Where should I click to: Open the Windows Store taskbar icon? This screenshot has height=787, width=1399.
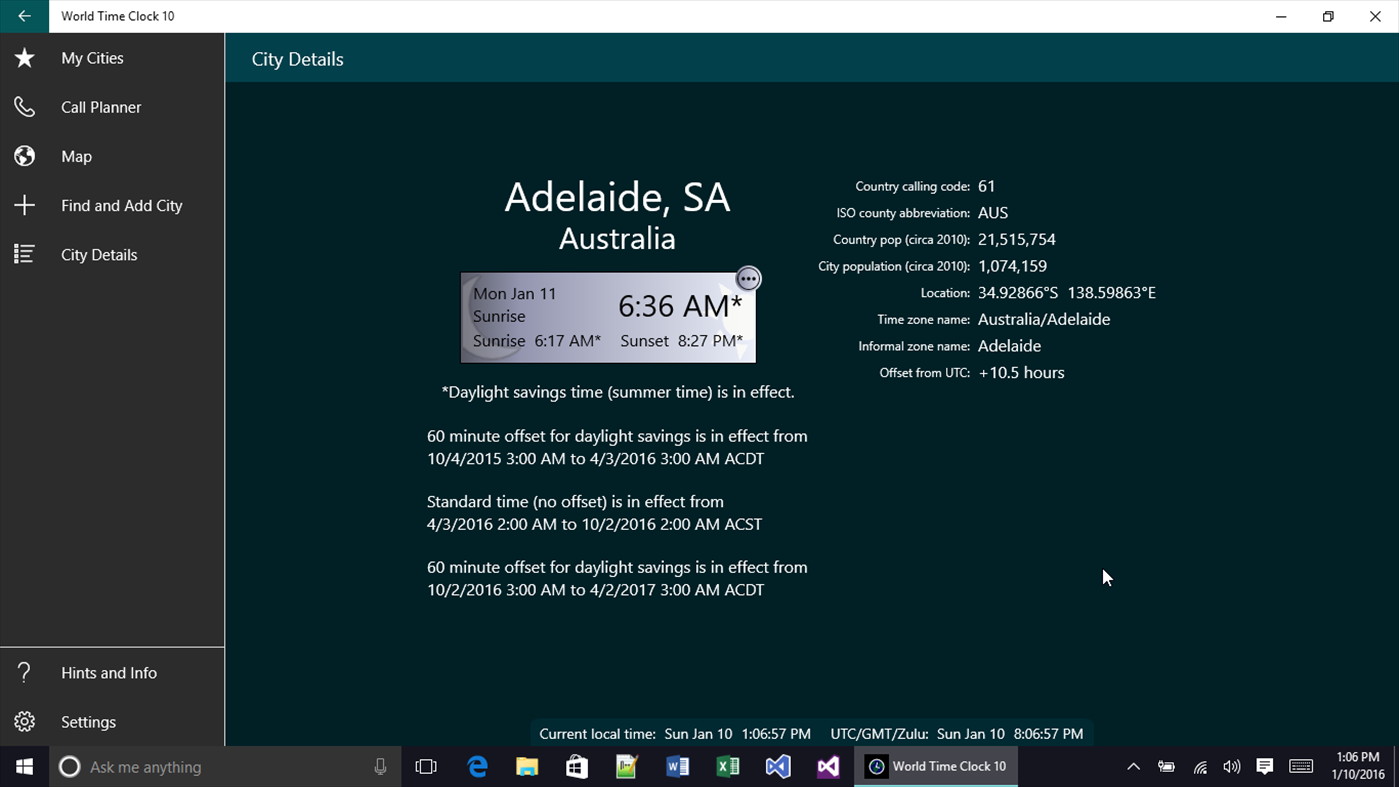577,767
